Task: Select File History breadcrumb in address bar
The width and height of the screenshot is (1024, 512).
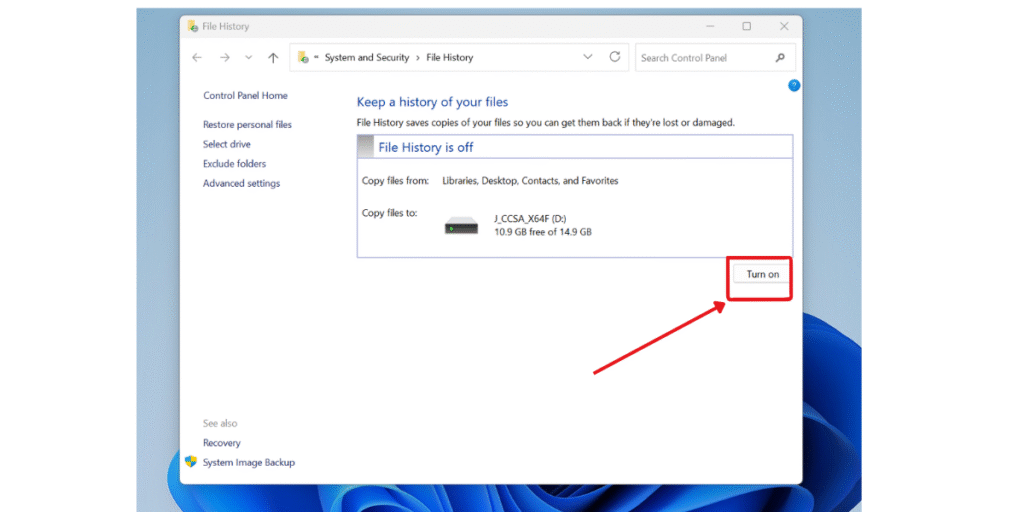Action: pyautogui.click(x=449, y=57)
